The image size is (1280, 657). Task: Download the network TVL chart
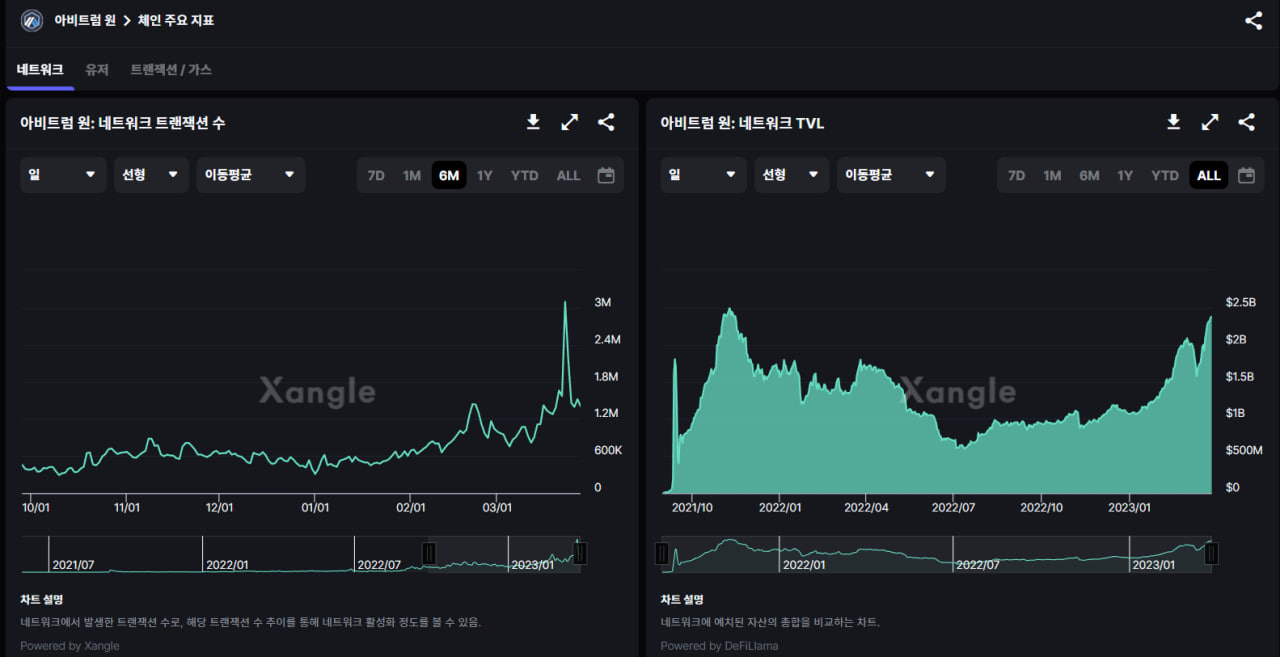(x=1173, y=122)
